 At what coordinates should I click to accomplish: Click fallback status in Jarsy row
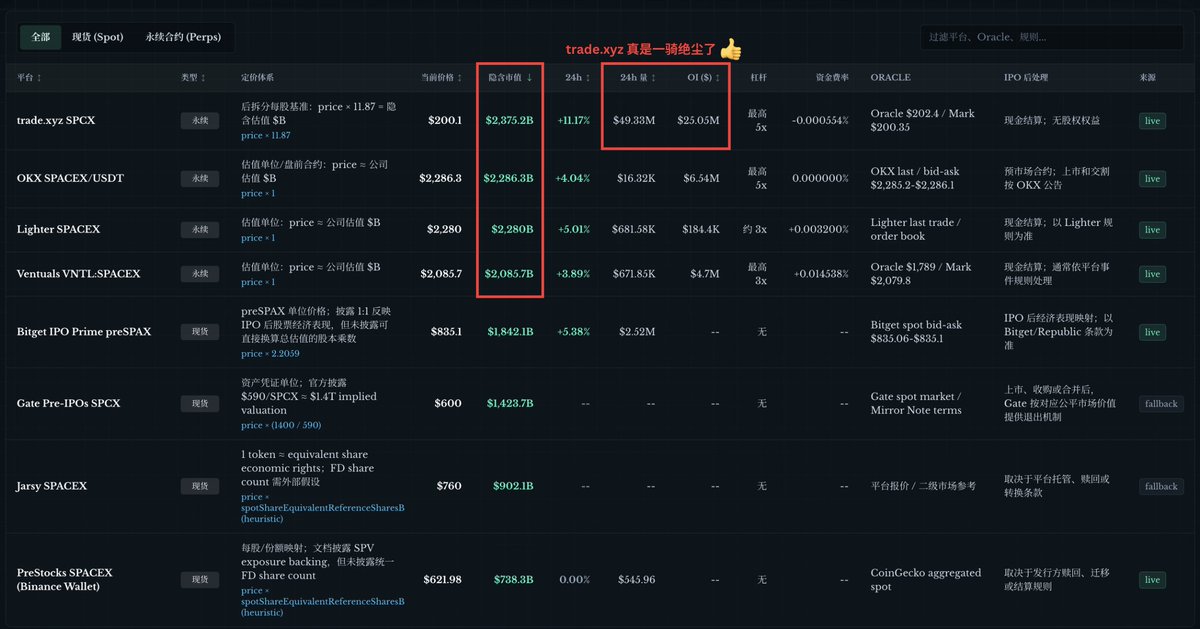click(1161, 487)
